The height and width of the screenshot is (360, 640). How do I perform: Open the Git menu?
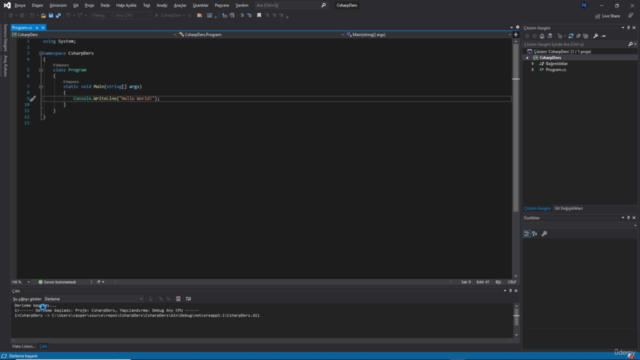tap(76, 5)
